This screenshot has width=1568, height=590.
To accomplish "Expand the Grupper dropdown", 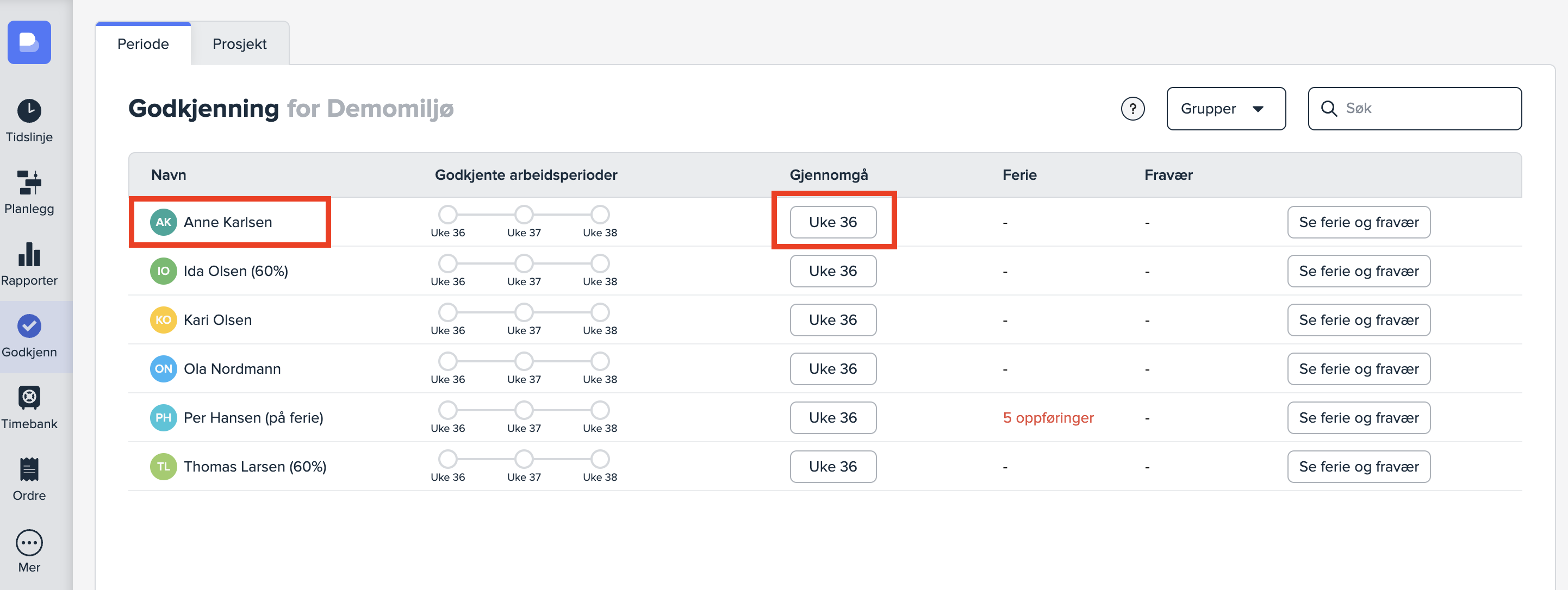I will [1225, 109].
